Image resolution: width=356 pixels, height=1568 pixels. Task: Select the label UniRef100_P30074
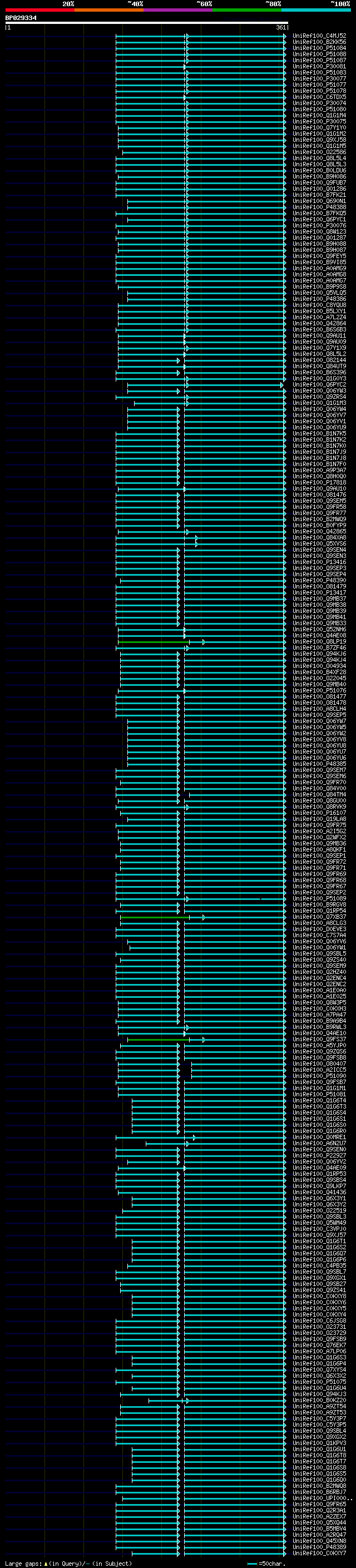coord(319,103)
